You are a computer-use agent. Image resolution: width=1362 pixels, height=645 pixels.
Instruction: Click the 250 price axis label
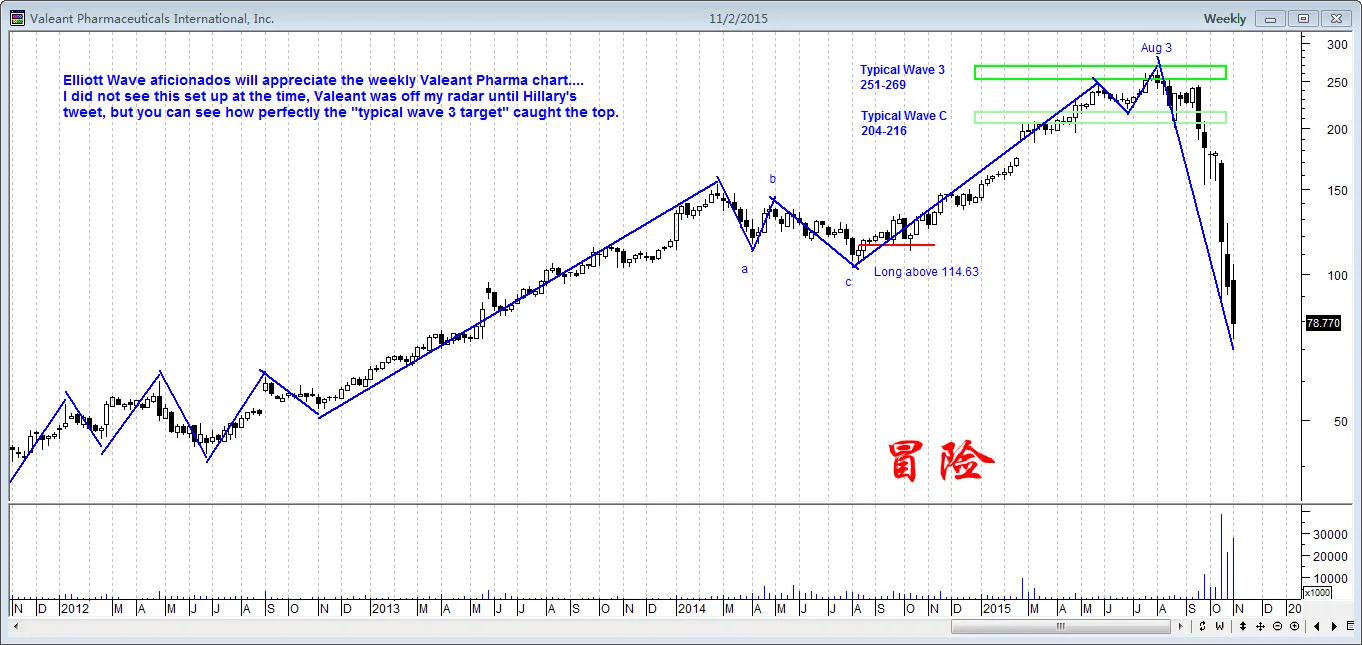tap(1336, 83)
